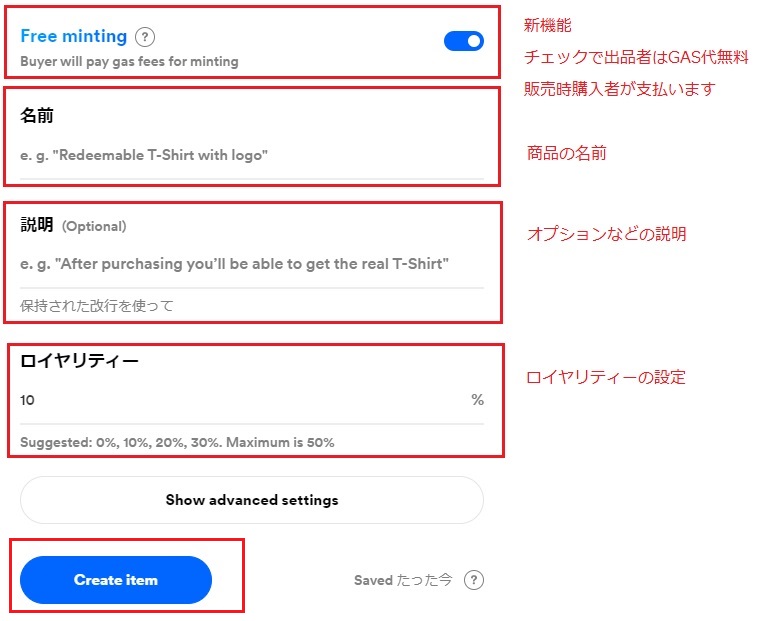Click the ロイヤリティー section heading
The image size is (775, 621).
click(x=79, y=361)
